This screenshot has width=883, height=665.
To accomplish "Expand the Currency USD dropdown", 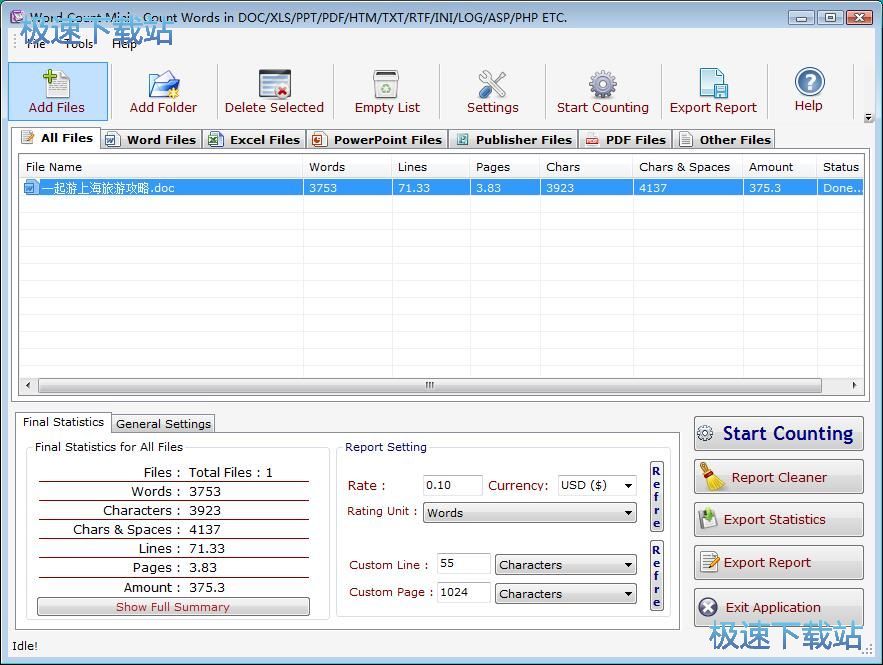I will tap(628, 486).
